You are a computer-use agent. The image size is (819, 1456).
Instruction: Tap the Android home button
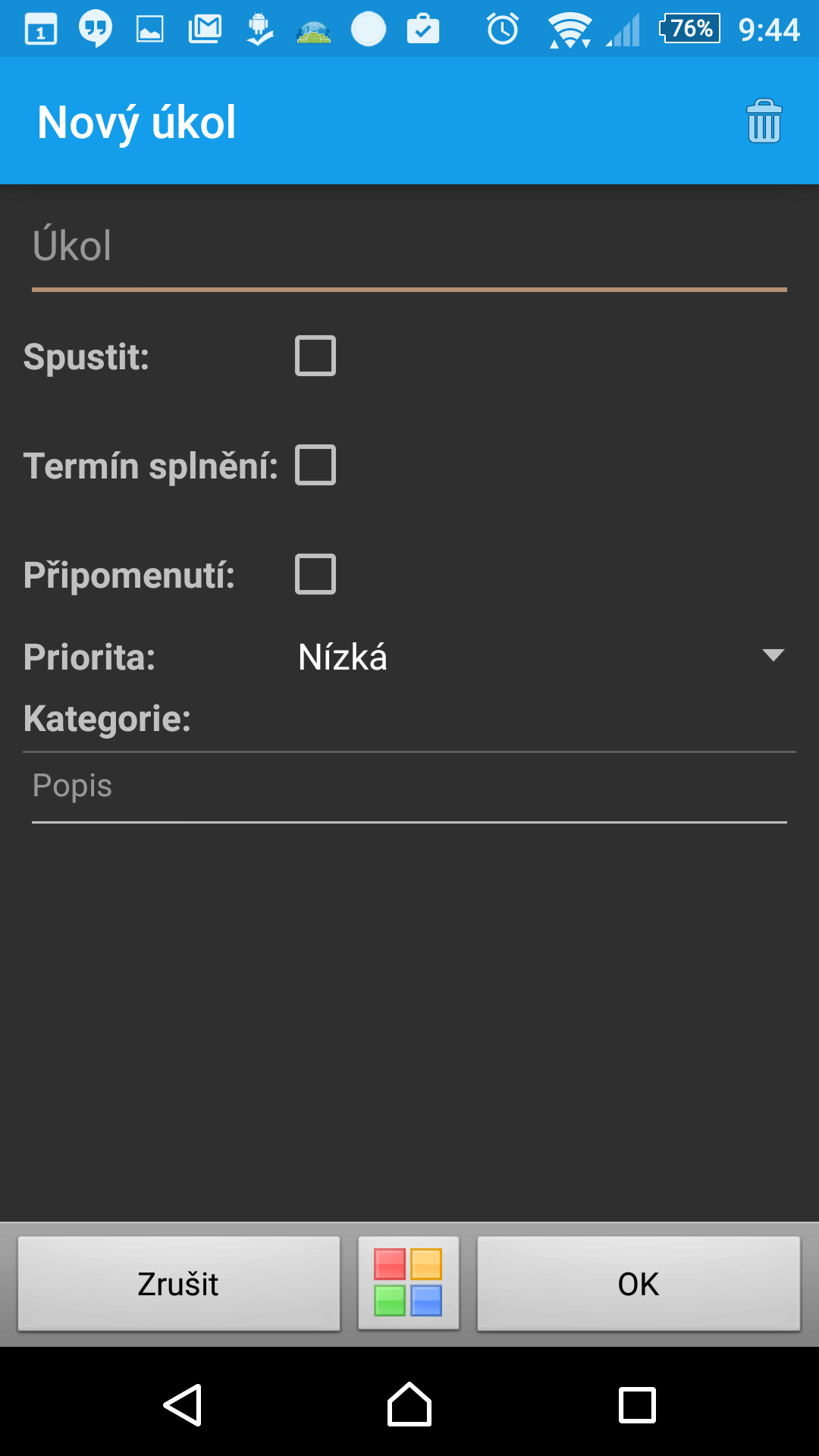pyautogui.click(x=409, y=1404)
